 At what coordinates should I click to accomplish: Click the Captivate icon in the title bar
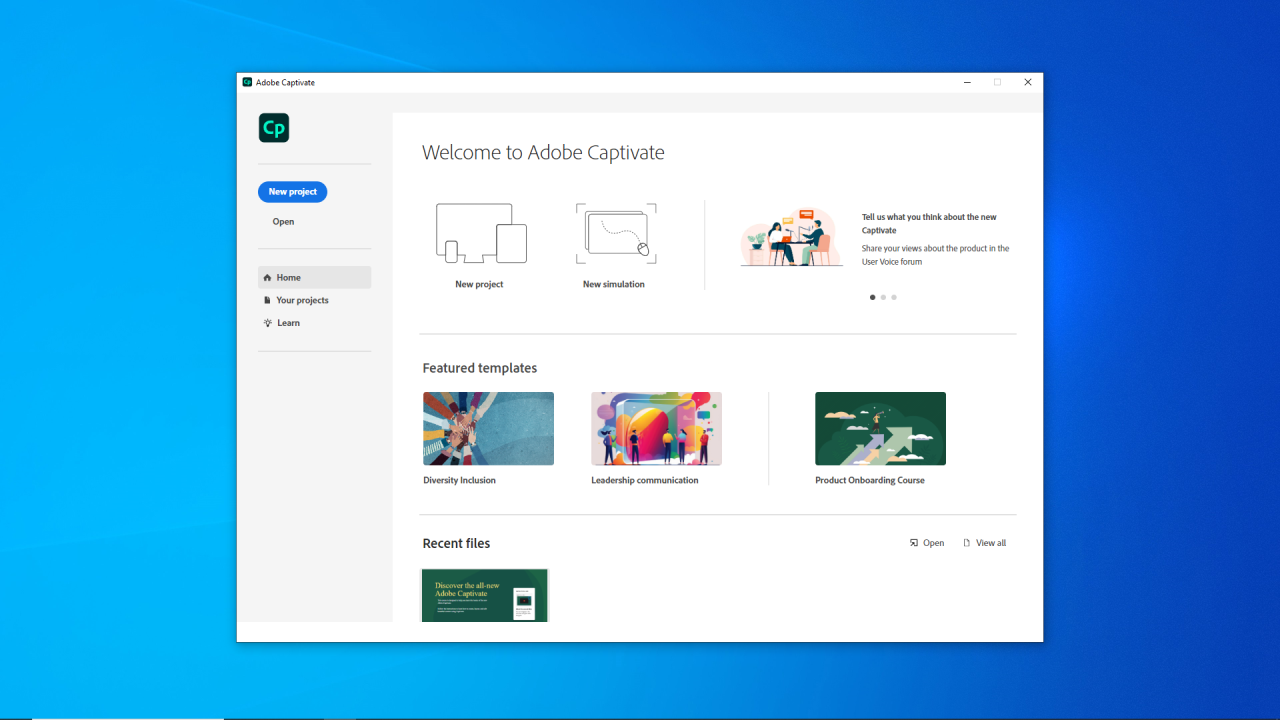click(247, 82)
